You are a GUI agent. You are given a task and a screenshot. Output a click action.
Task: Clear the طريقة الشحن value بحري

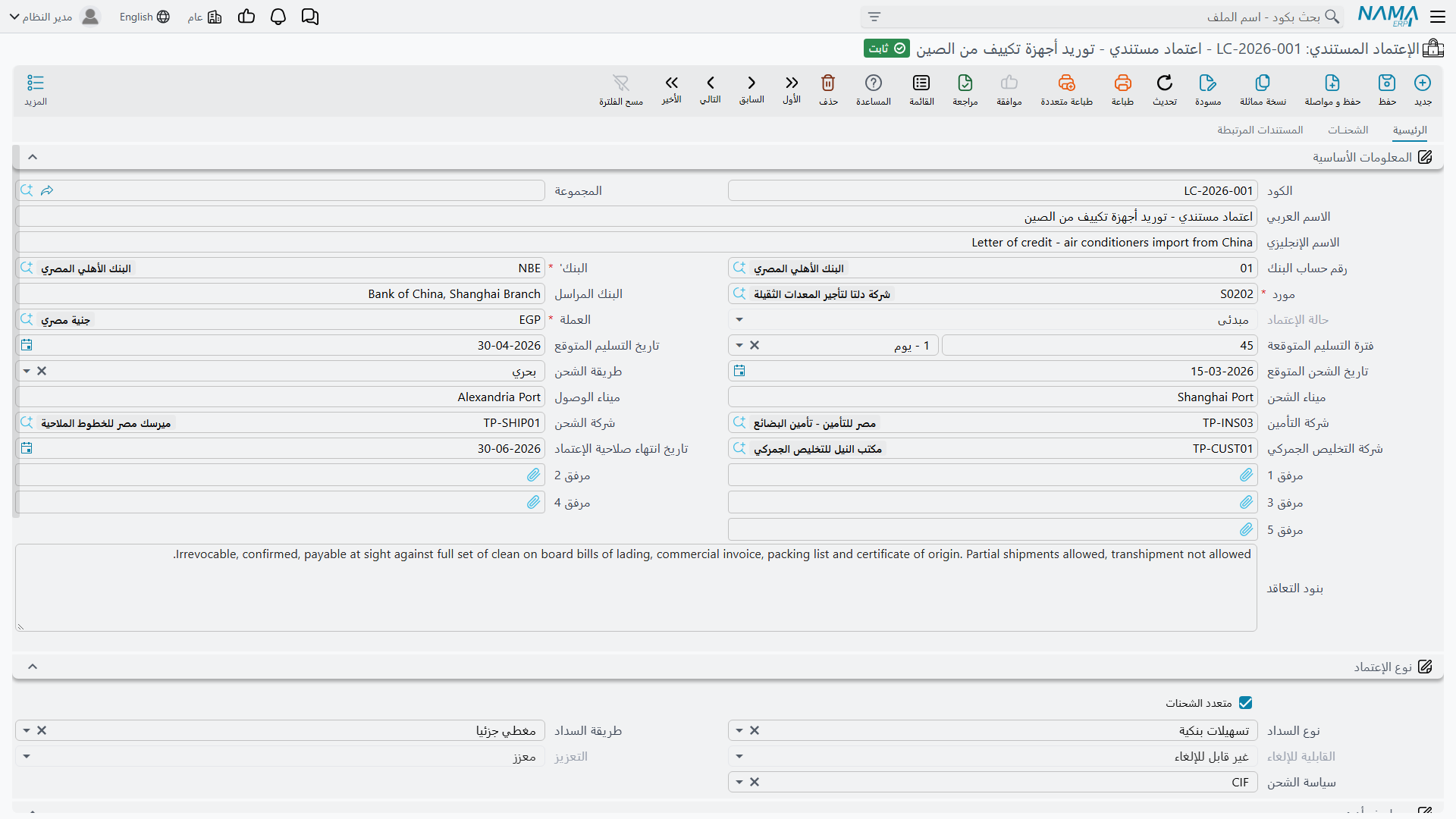[42, 371]
